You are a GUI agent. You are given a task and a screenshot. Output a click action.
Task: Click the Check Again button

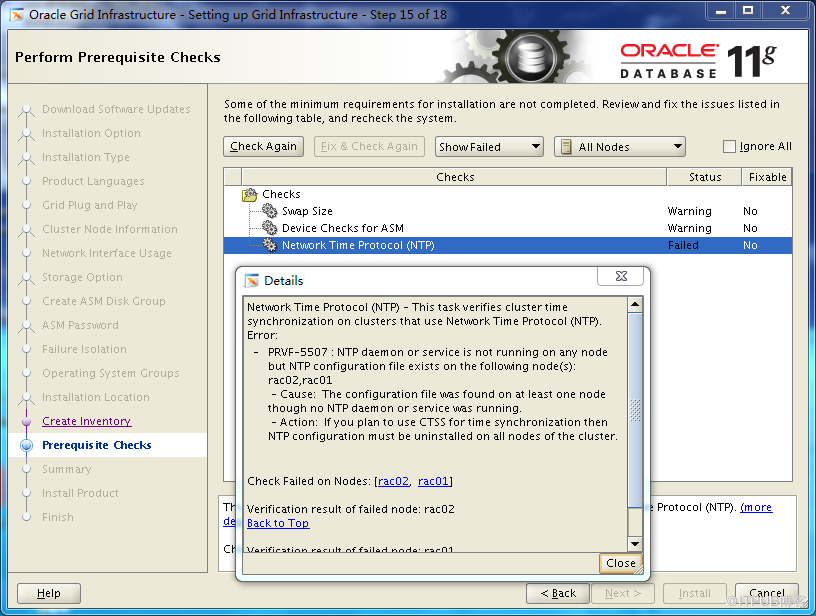[263, 147]
